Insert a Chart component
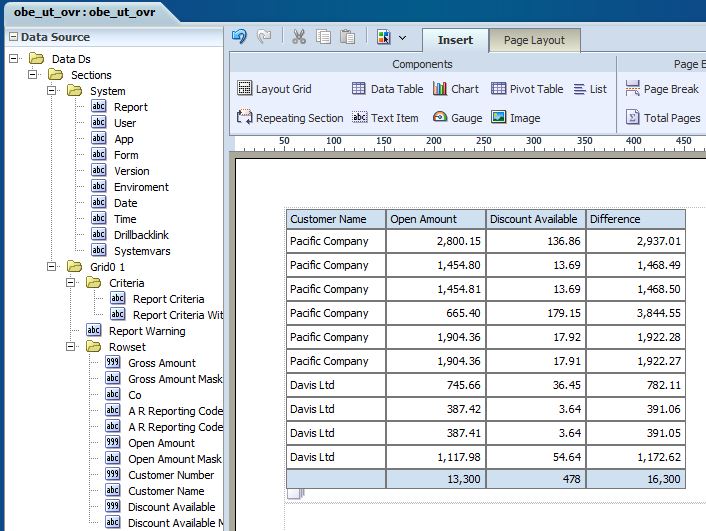Viewport: 706px width, 531px height. coord(456,89)
